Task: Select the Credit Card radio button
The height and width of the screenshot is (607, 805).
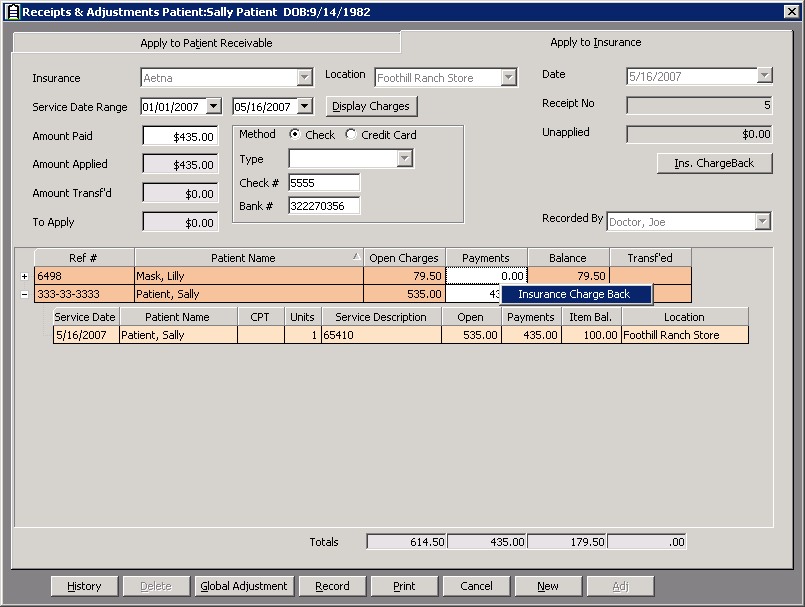Action: (x=351, y=135)
